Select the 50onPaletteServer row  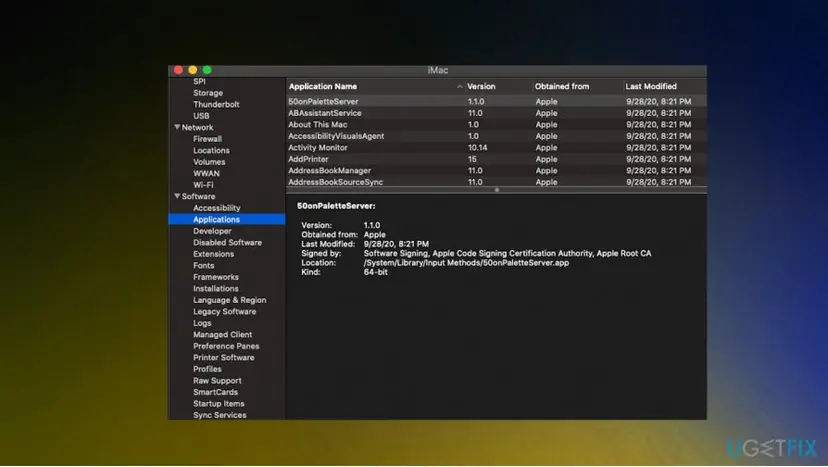coord(496,101)
